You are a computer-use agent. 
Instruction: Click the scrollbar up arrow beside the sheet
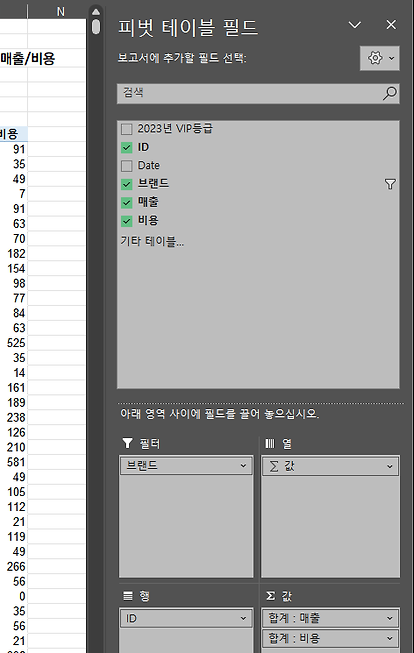click(x=96, y=12)
